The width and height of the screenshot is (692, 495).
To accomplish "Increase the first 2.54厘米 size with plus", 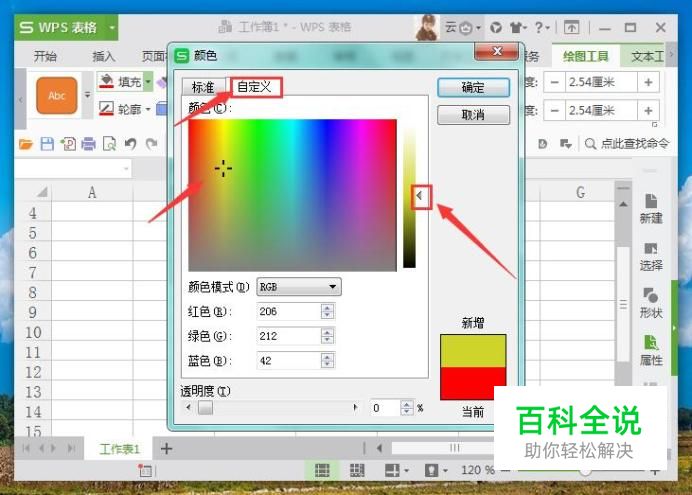I will (648, 82).
